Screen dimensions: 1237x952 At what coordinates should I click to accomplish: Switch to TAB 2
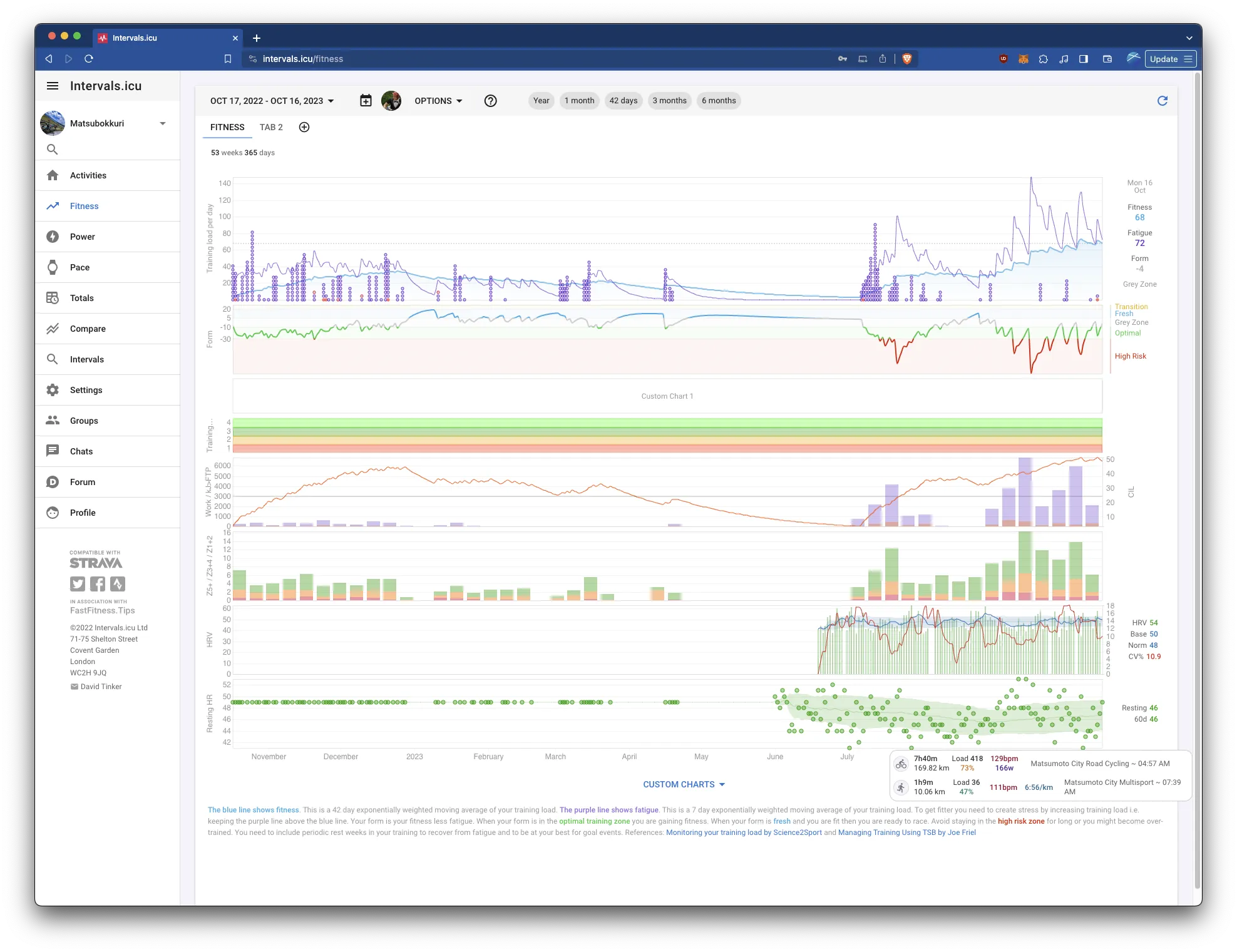tap(271, 127)
